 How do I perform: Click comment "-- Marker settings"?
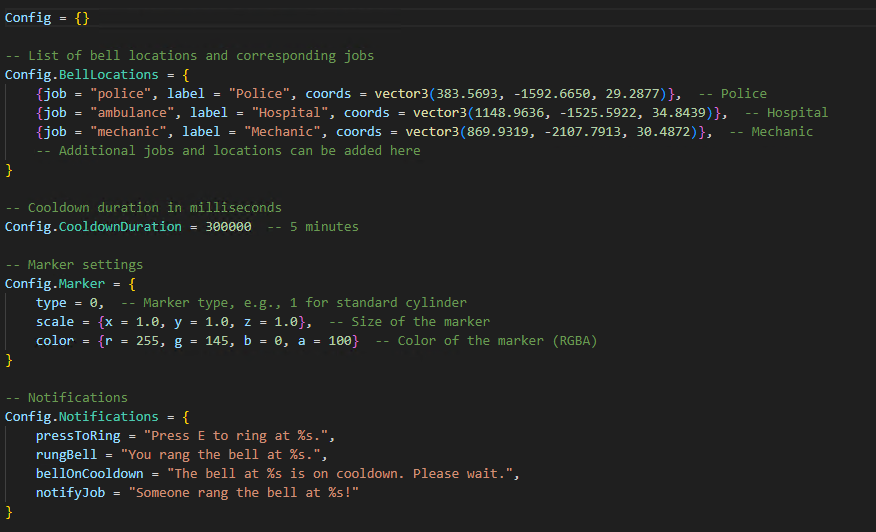74,265
